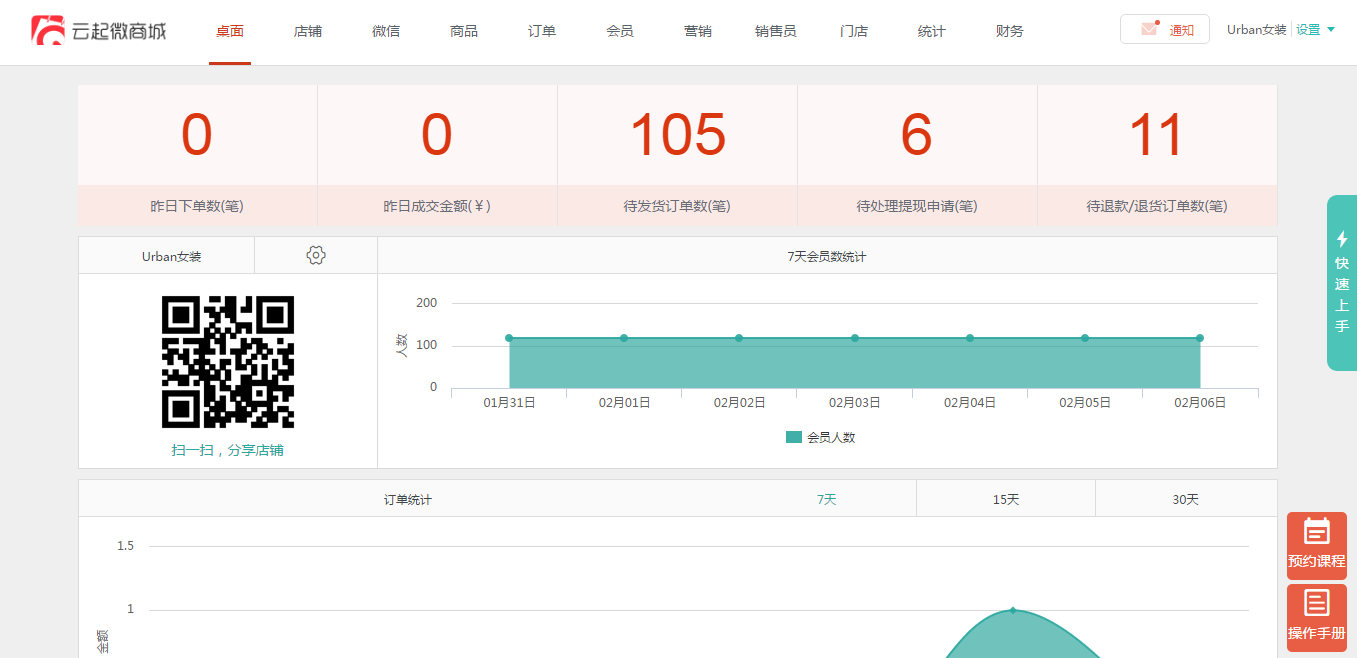Click the 通知 envelope icon
The image size is (1357, 658).
click(1149, 30)
